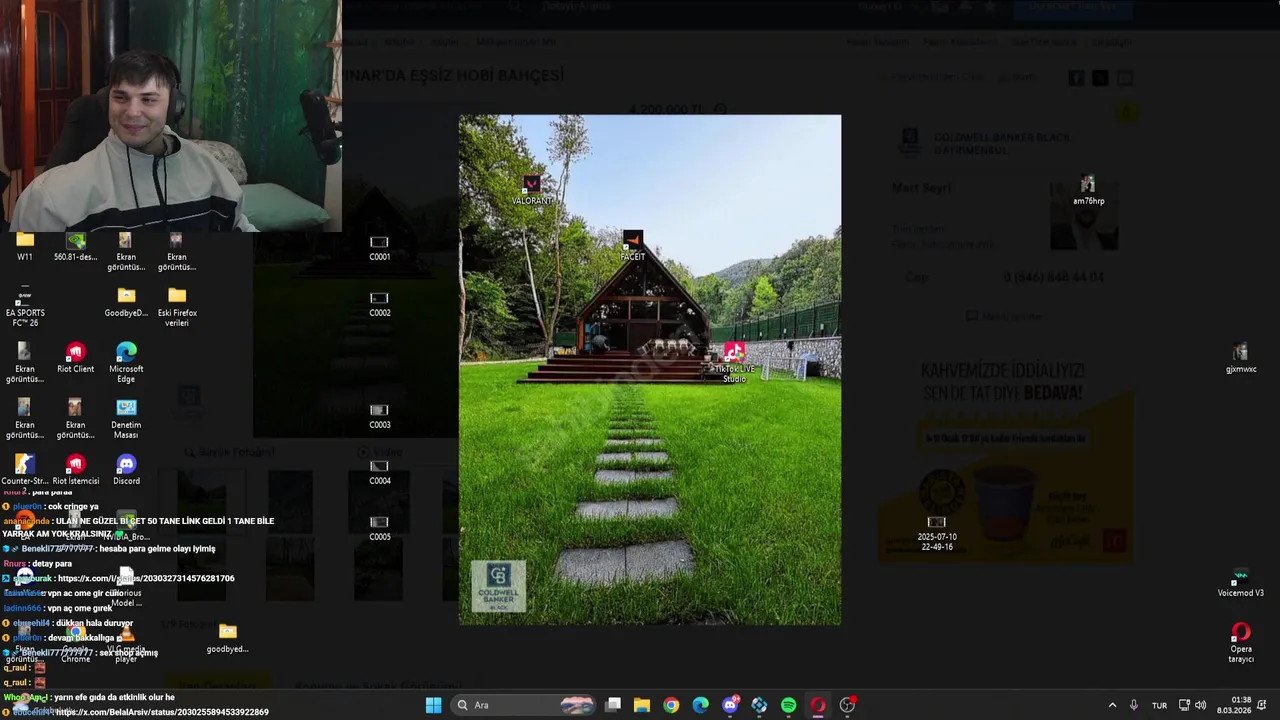Screen dimensions: 1280x720
Task: Open Discord from the taskbar
Action: (x=730, y=705)
